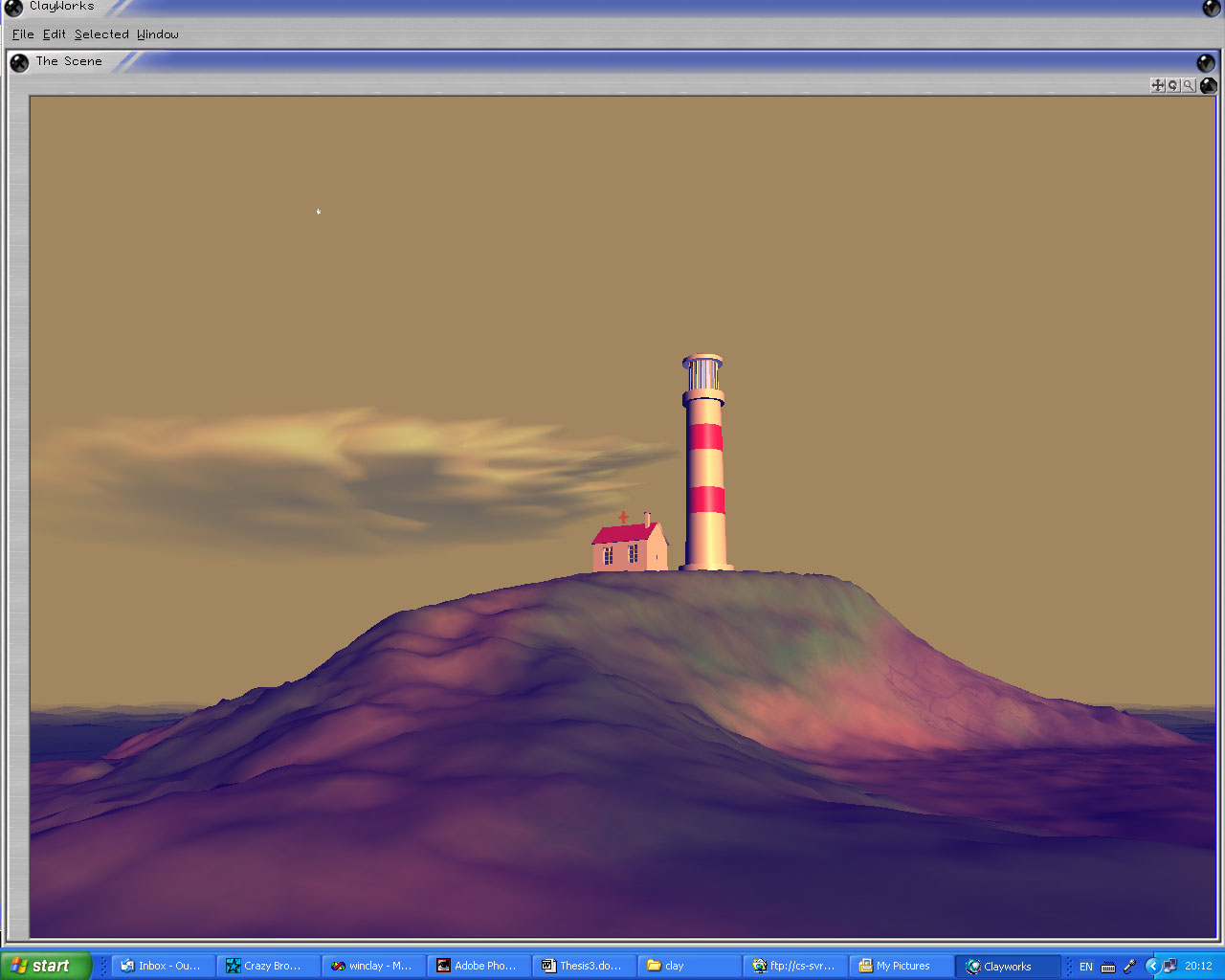Open the Edit menu
Viewport: 1225px width, 980px height.
55,34
